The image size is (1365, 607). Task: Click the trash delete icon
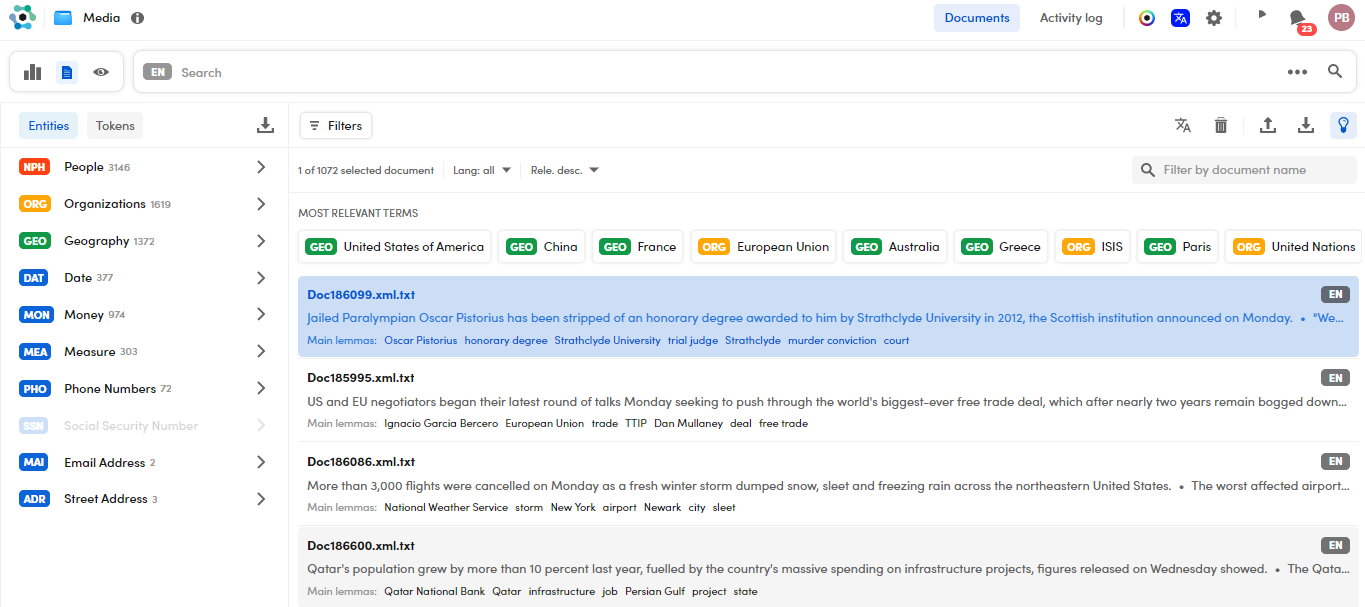1221,125
